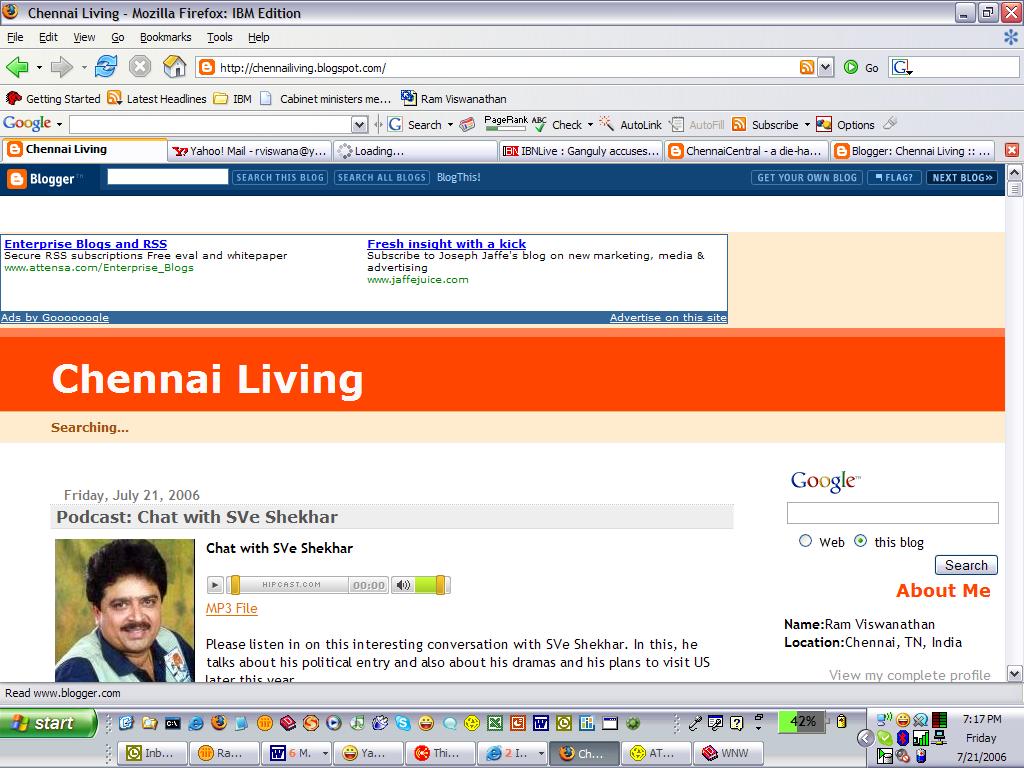This screenshot has height=768, width=1024.
Task: Click the RSS feed icon in address bar
Action: pyautogui.click(x=807, y=67)
